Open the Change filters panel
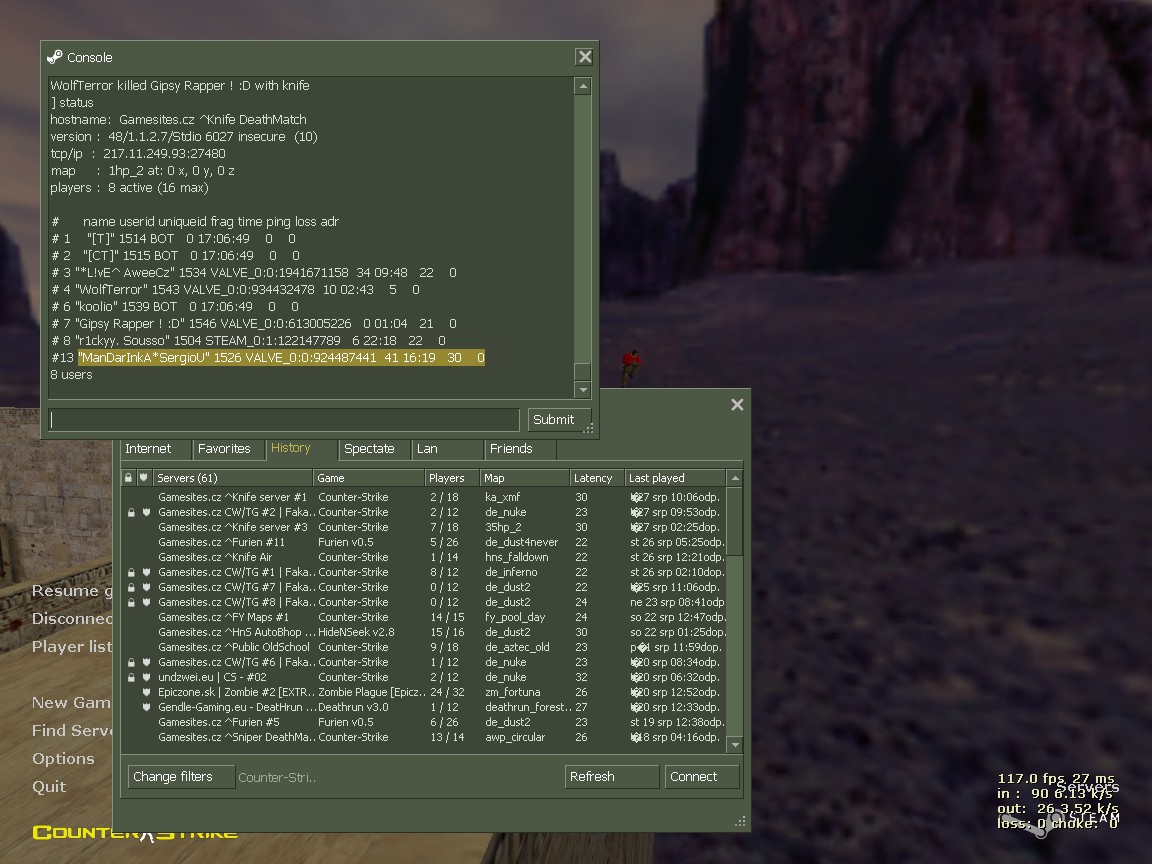Viewport: 1152px width, 864px height. 181,777
